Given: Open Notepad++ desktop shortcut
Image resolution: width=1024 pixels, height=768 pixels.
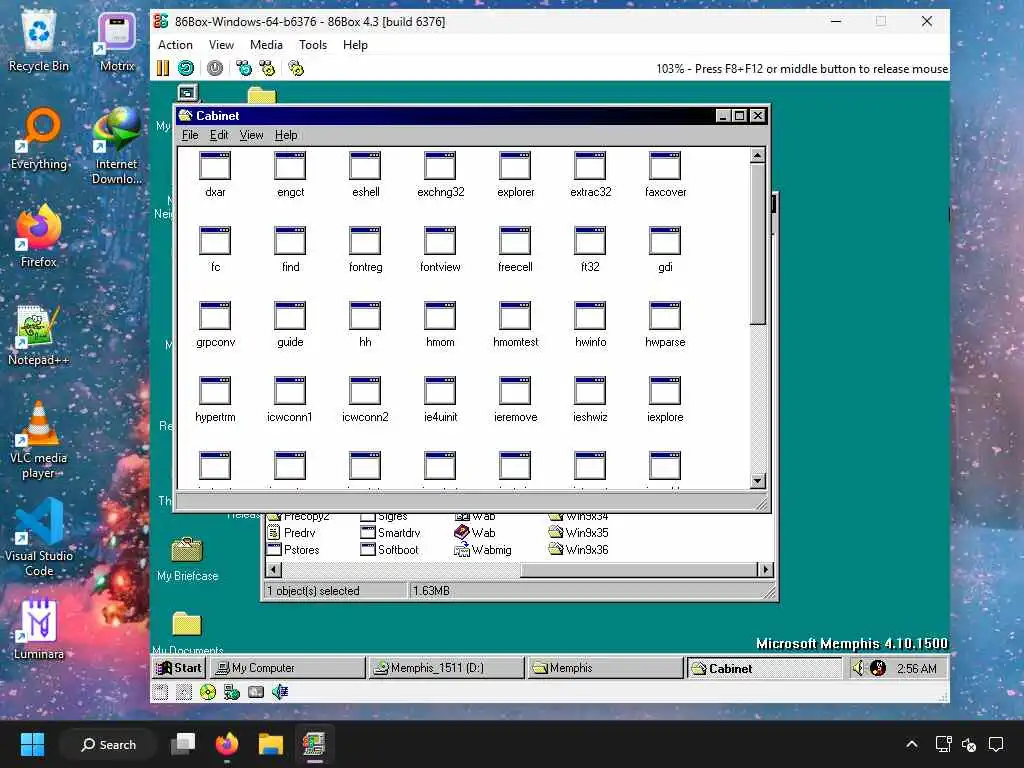Looking at the screenshot, I should coord(39,335).
